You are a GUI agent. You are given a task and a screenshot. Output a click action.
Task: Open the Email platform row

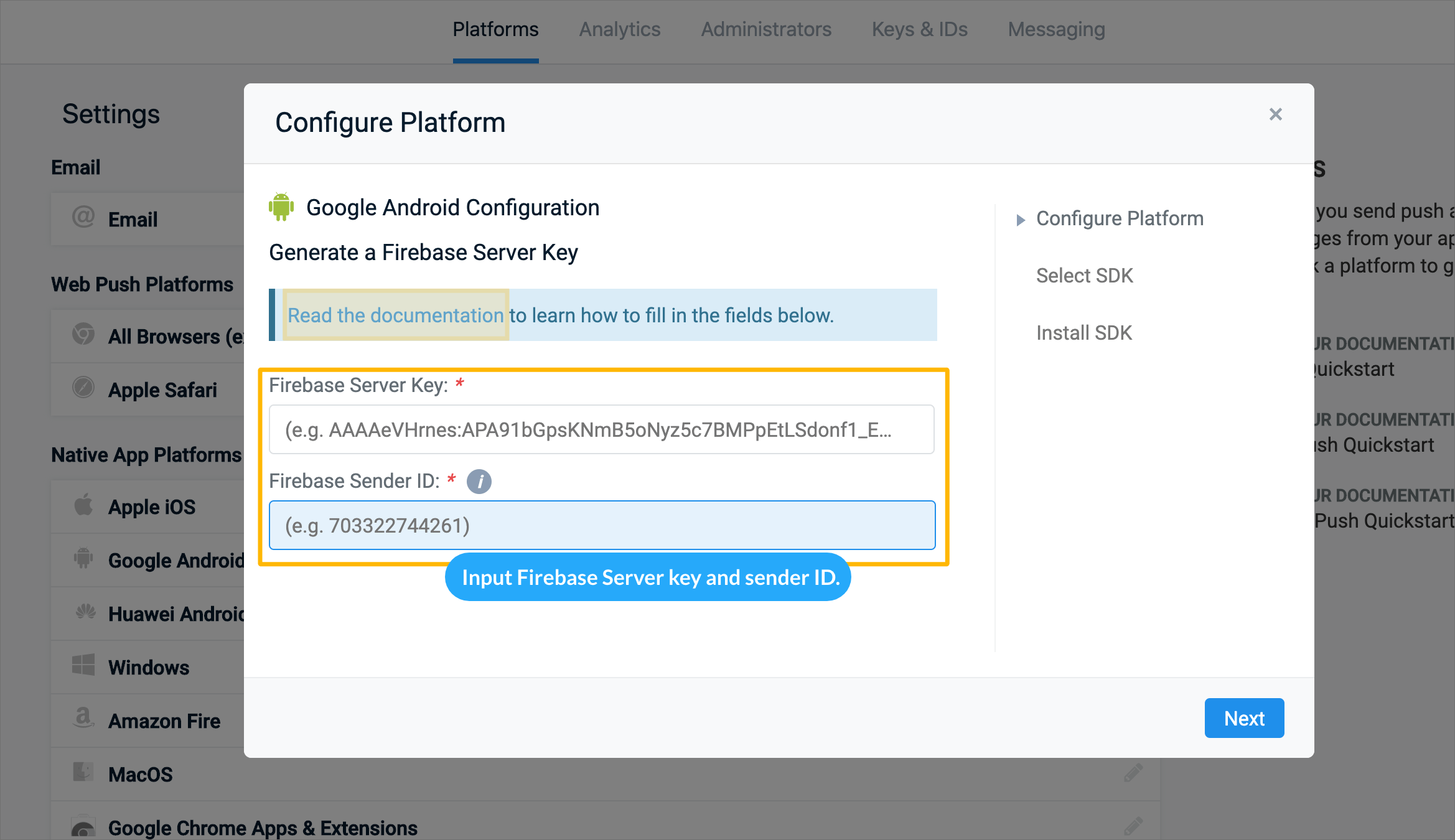(147, 219)
